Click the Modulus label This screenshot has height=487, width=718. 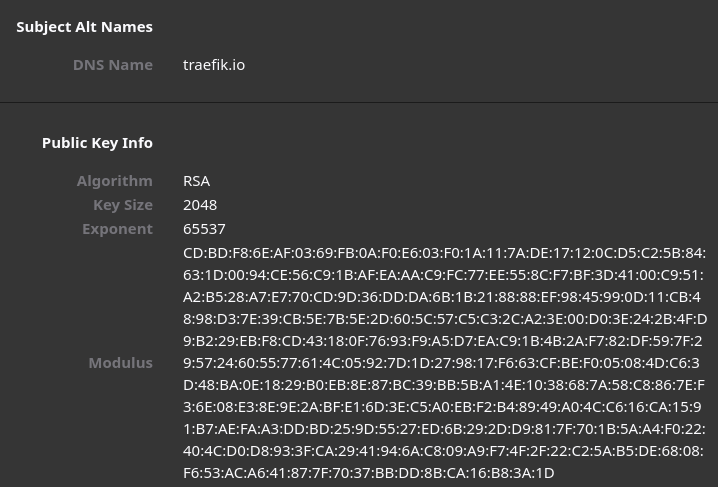pyautogui.click(x=120, y=363)
